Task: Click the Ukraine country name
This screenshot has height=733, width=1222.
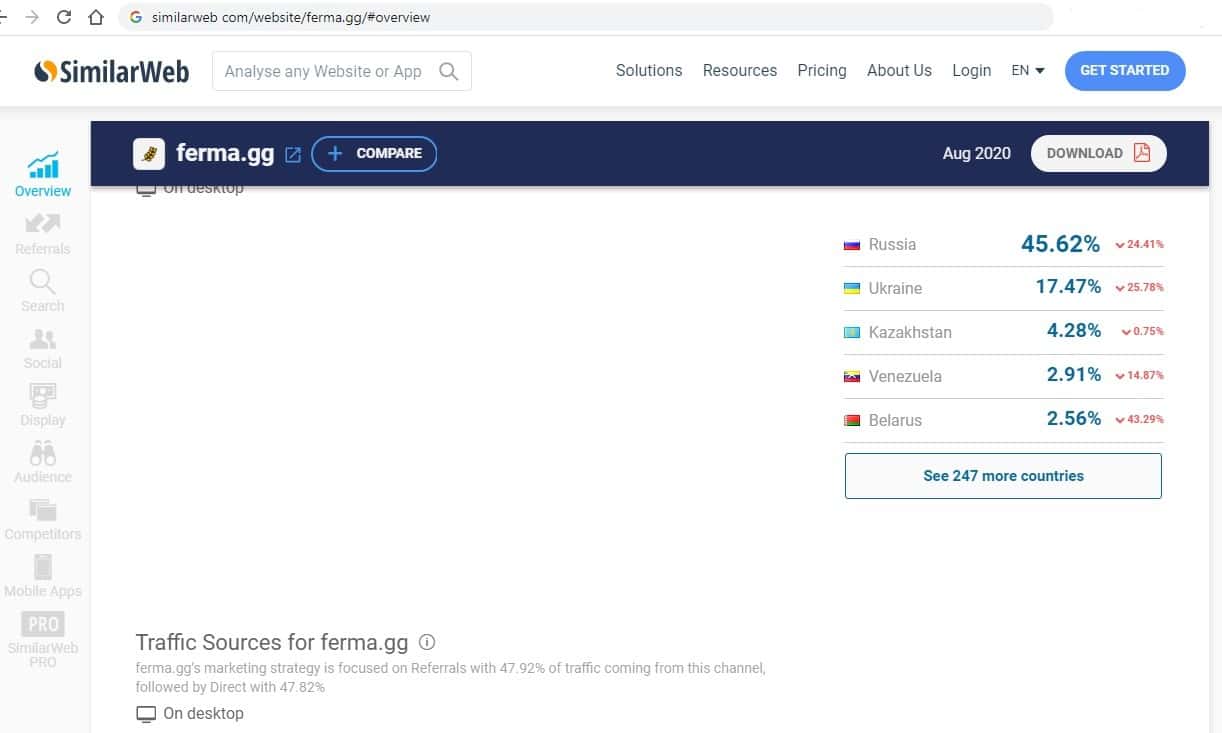Action: 895,289
